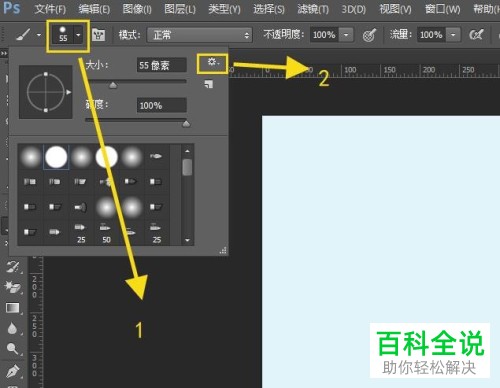Click the Ps application logo

(11, 8)
